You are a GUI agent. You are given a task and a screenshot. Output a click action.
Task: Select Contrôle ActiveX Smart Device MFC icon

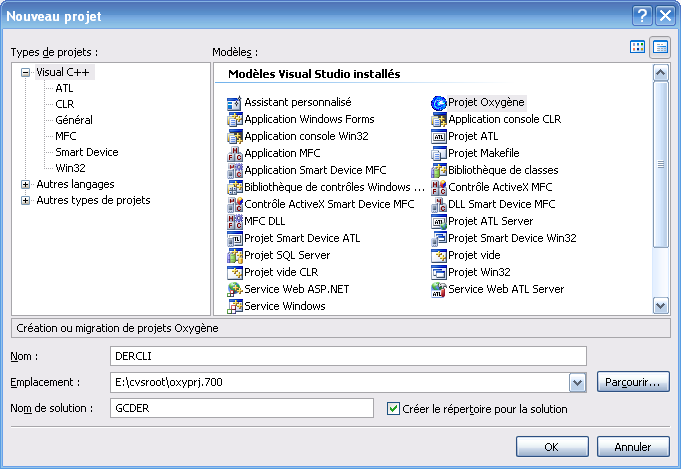[x=235, y=204]
